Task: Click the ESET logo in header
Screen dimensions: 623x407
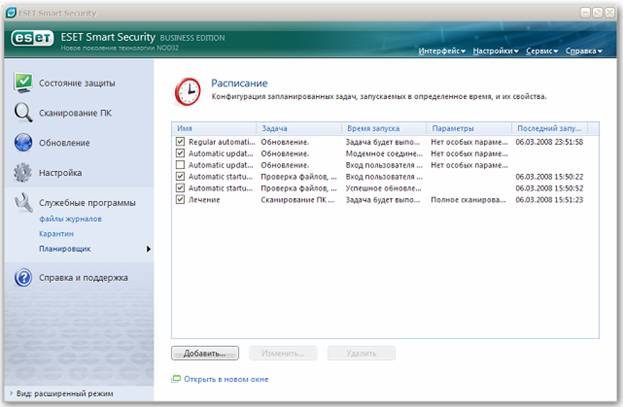Action: pyautogui.click(x=32, y=42)
